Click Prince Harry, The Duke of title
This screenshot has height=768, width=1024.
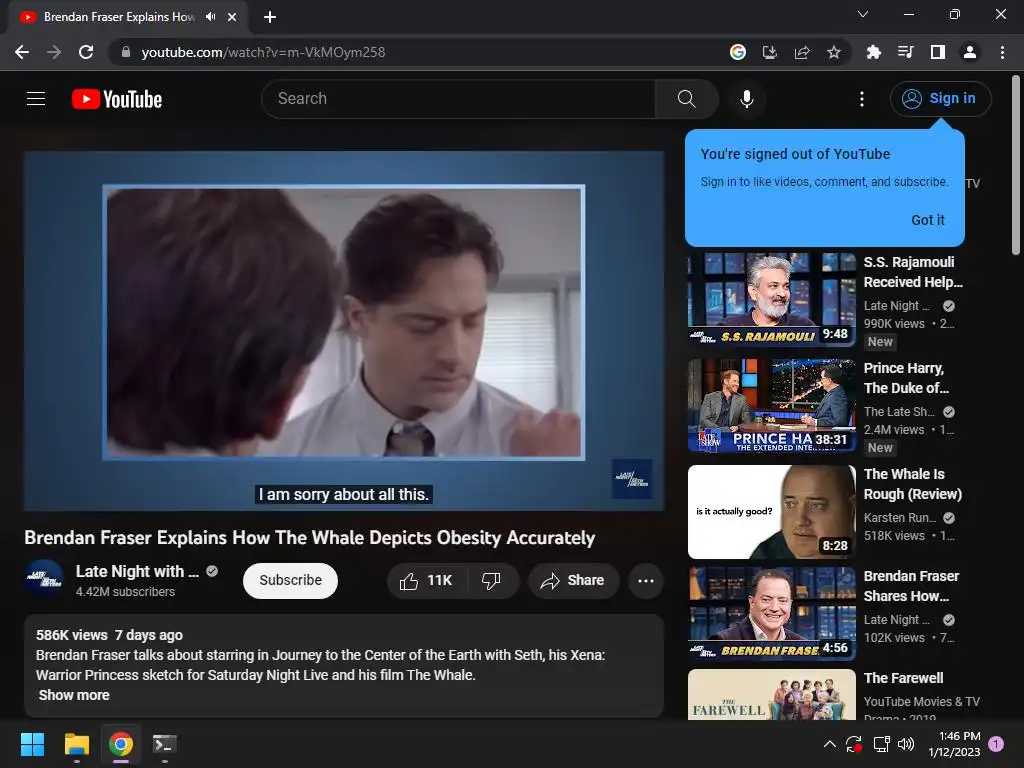906,378
